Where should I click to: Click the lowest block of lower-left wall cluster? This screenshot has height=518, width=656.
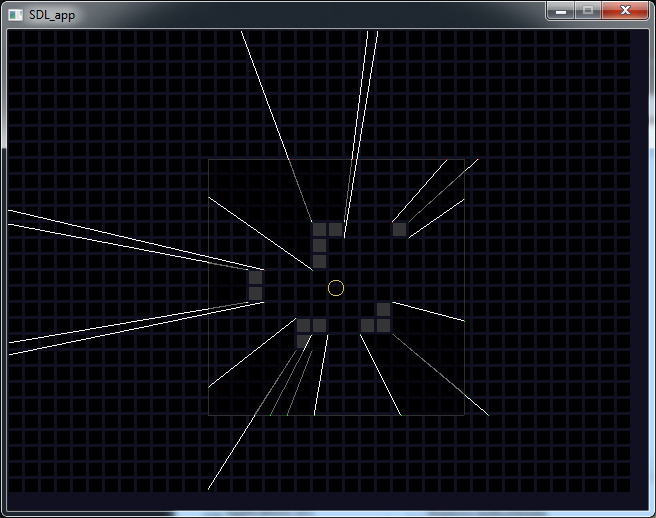(x=303, y=341)
